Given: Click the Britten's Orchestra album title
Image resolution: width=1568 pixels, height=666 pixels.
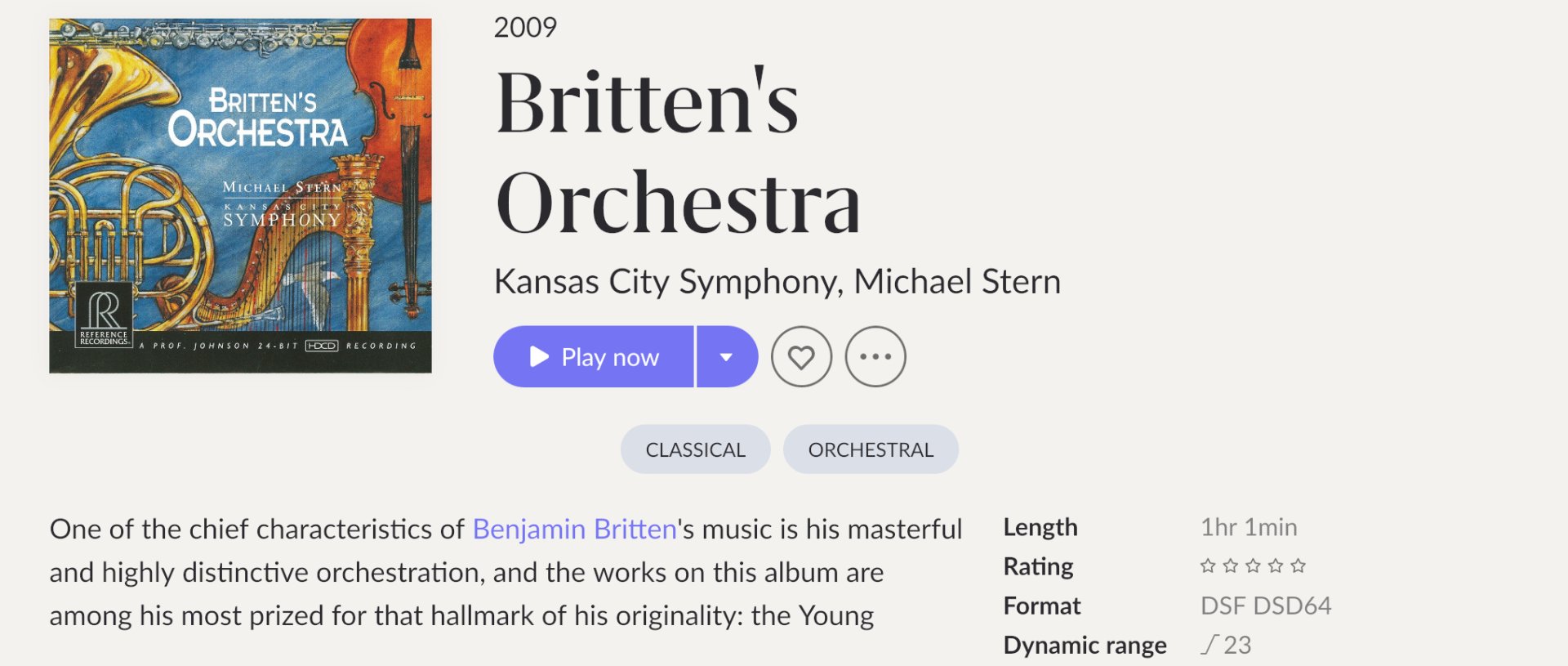Looking at the screenshot, I should point(678,152).
